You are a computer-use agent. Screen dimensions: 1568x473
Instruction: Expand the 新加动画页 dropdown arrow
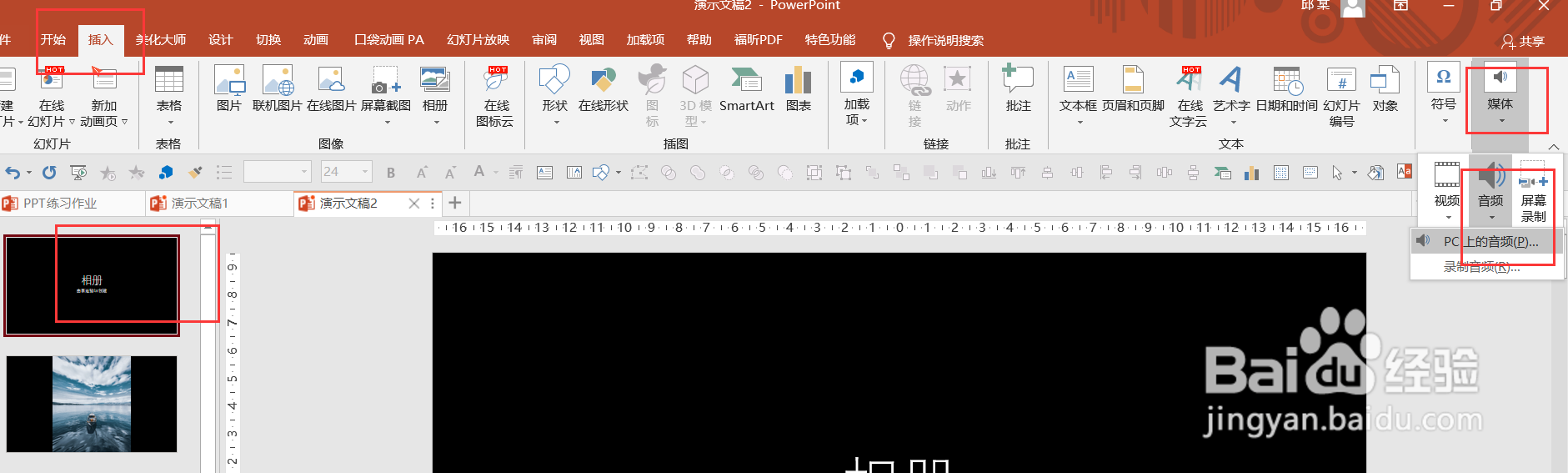pos(125,122)
